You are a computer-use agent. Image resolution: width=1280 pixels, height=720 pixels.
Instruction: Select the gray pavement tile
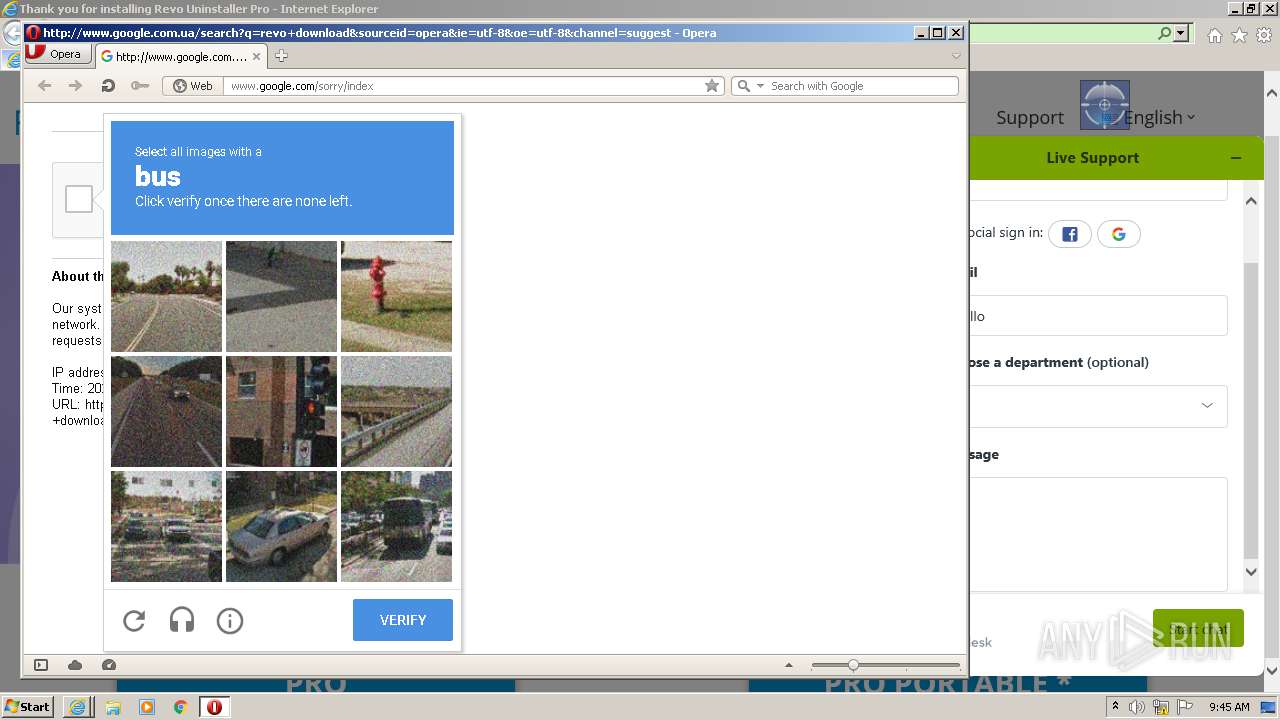[x=281, y=296]
